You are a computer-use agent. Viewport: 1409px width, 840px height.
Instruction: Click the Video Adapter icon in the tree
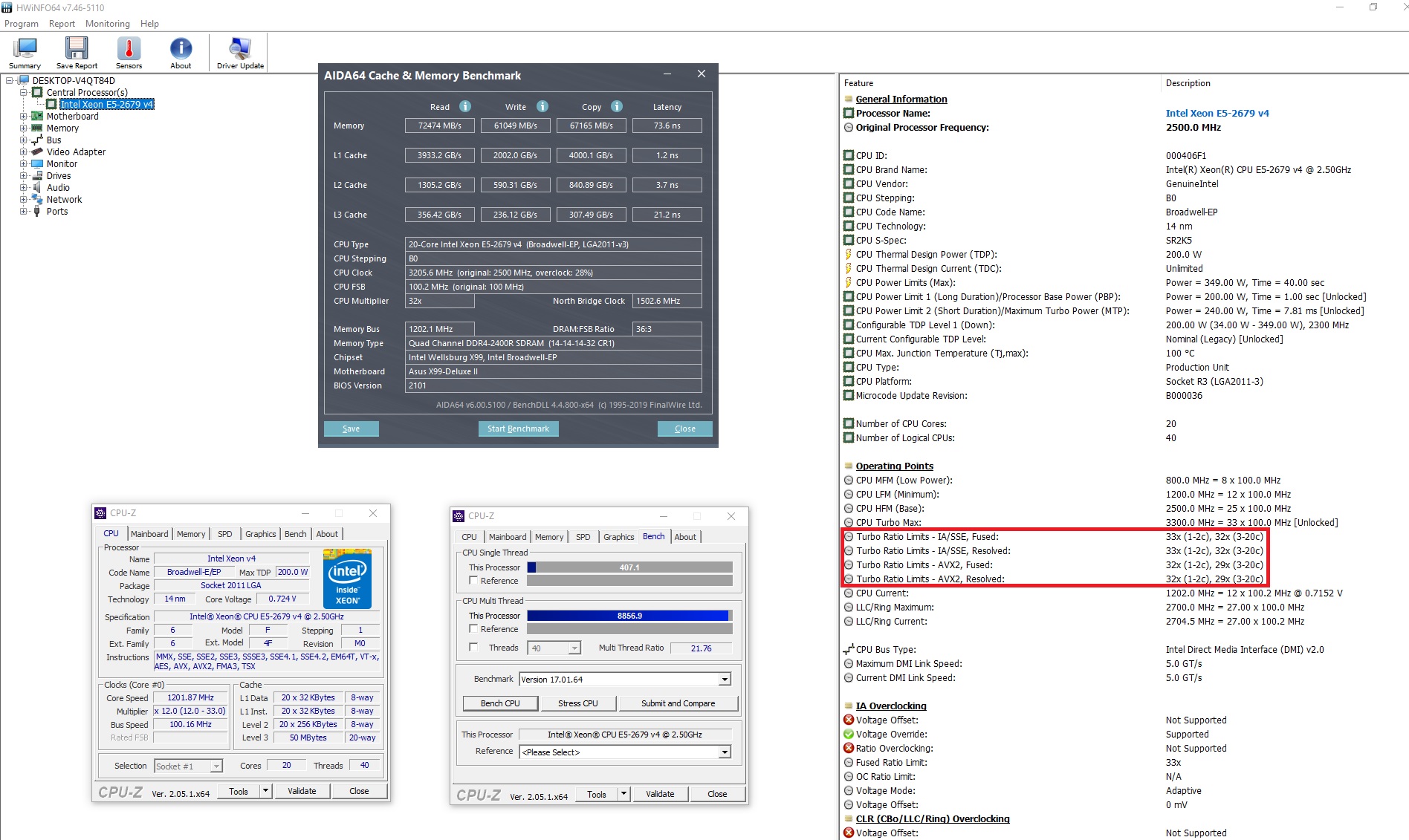pyautogui.click(x=37, y=152)
